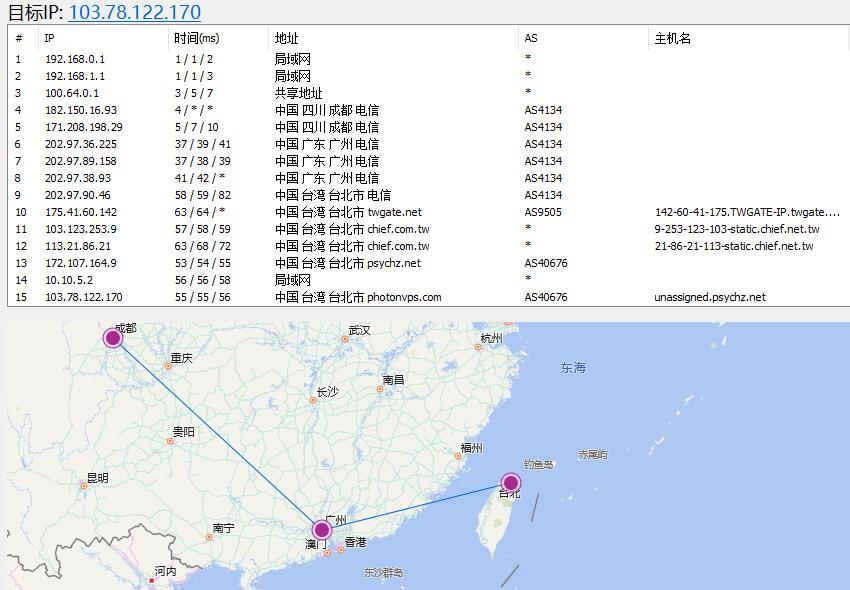Click the target IP link 103.78.122.170
Screen dimensions: 850x590
tap(134, 12)
